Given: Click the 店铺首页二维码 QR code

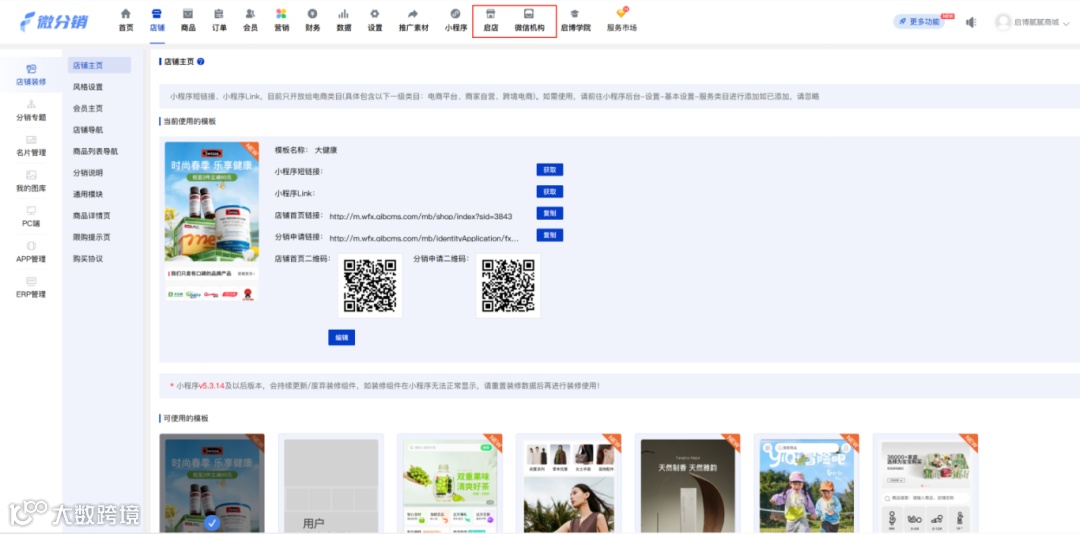Looking at the screenshot, I should tap(370, 285).
